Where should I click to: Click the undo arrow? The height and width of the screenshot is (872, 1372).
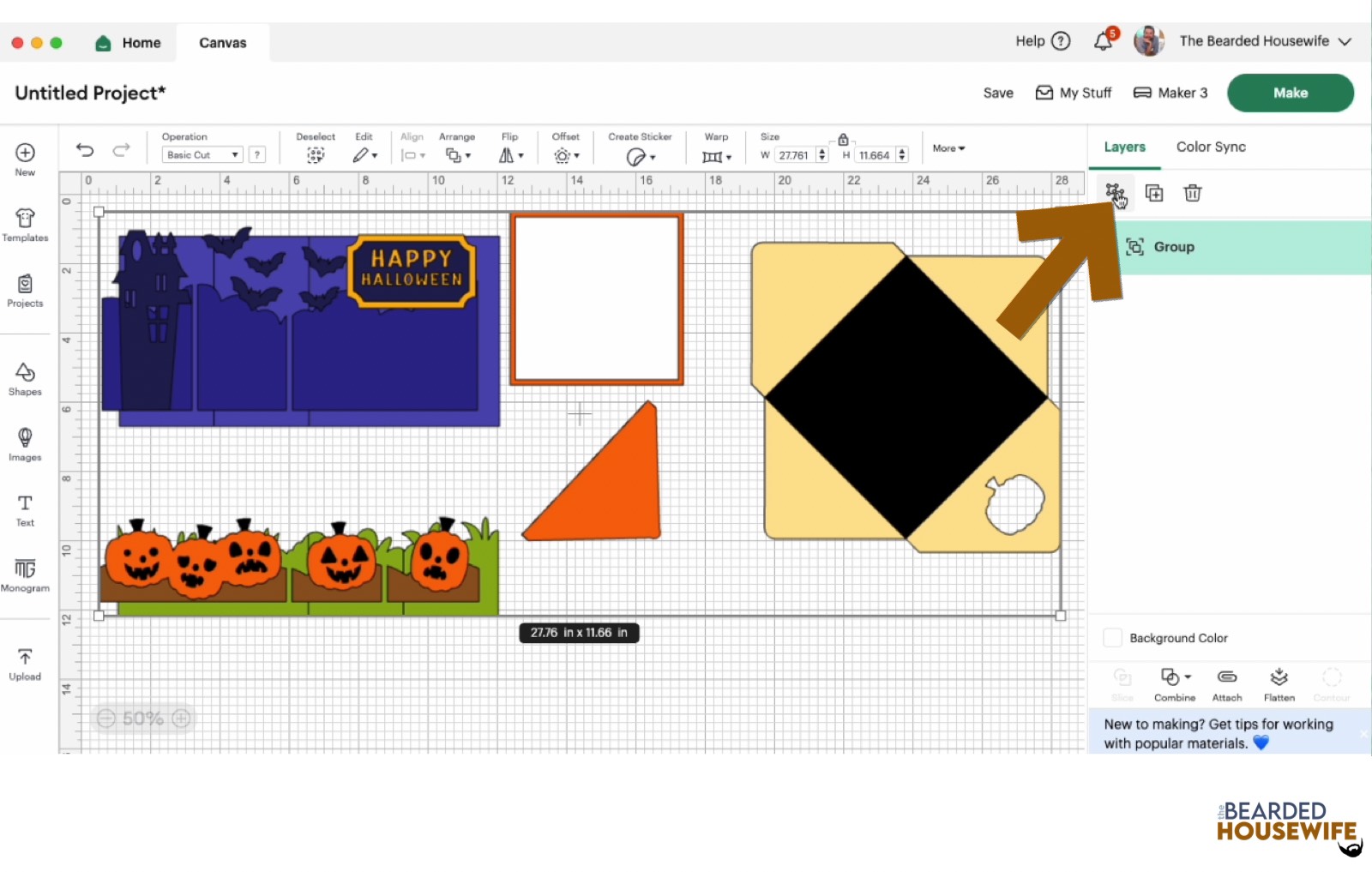pyautogui.click(x=85, y=150)
